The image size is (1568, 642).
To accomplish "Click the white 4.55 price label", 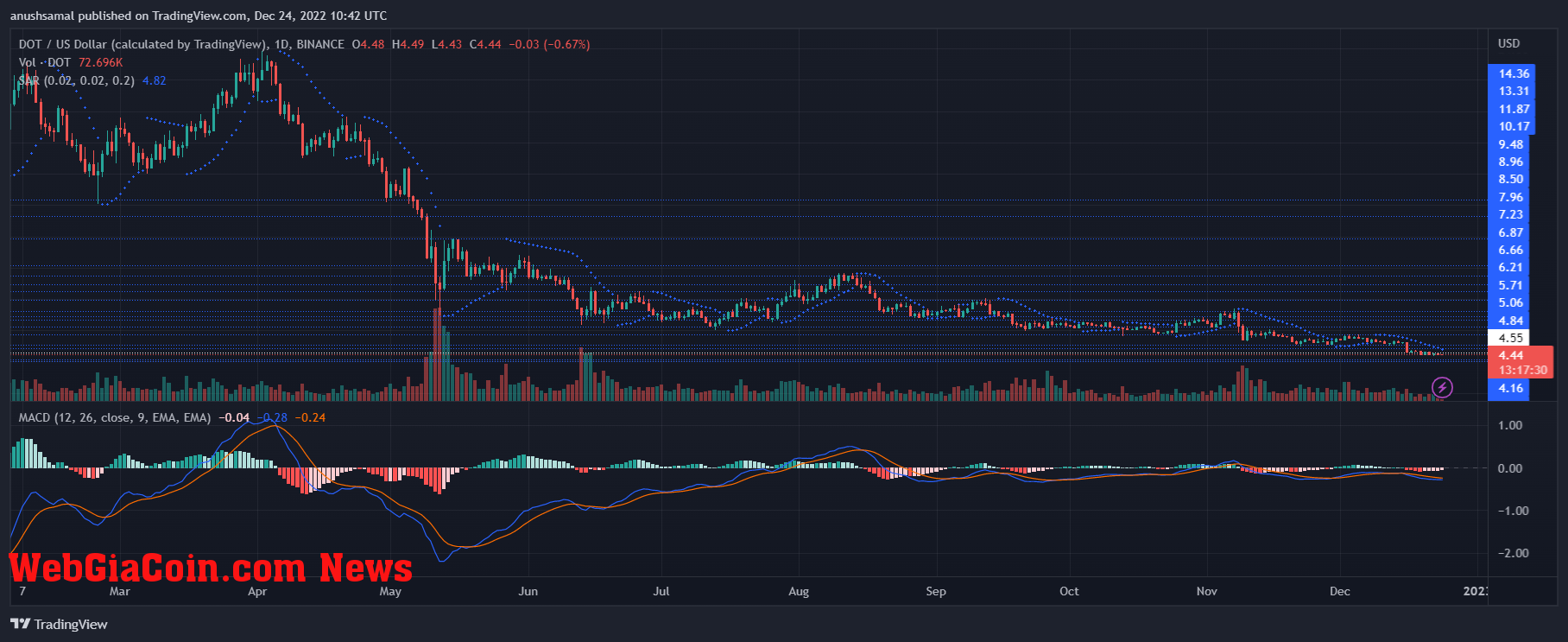I will click(1510, 338).
